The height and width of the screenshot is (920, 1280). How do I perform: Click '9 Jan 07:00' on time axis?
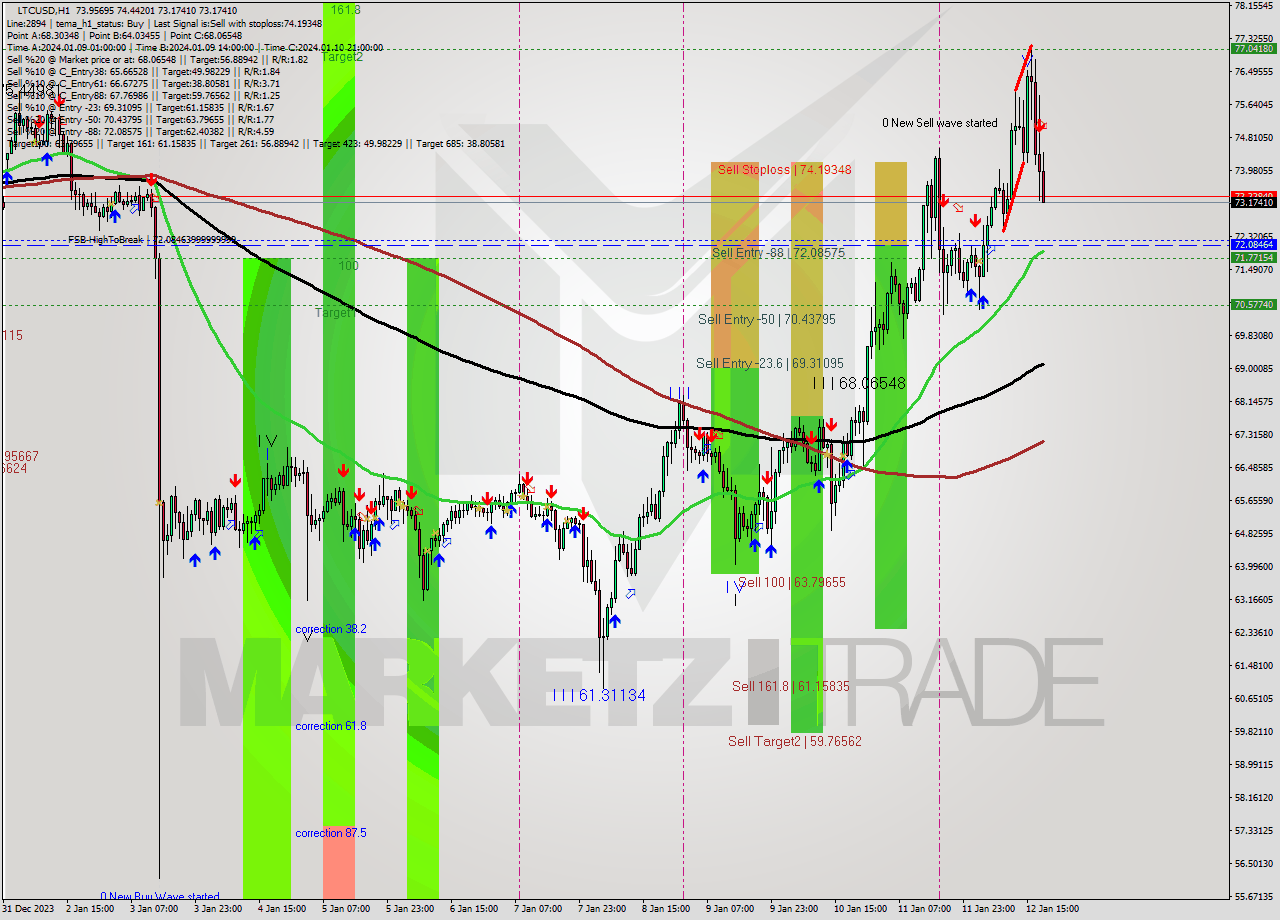(x=729, y=909)
